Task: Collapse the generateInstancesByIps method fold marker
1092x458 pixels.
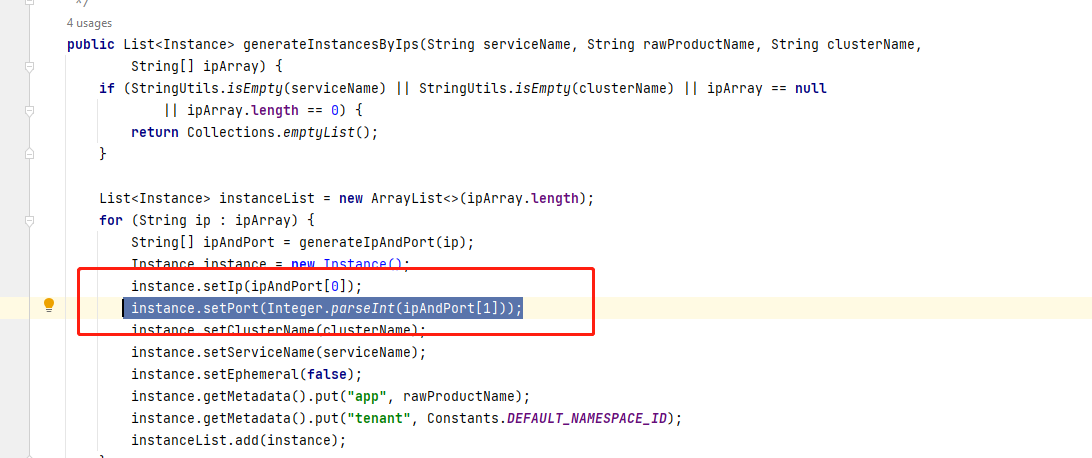Action: pyautogui.click(x=29, y=67)
